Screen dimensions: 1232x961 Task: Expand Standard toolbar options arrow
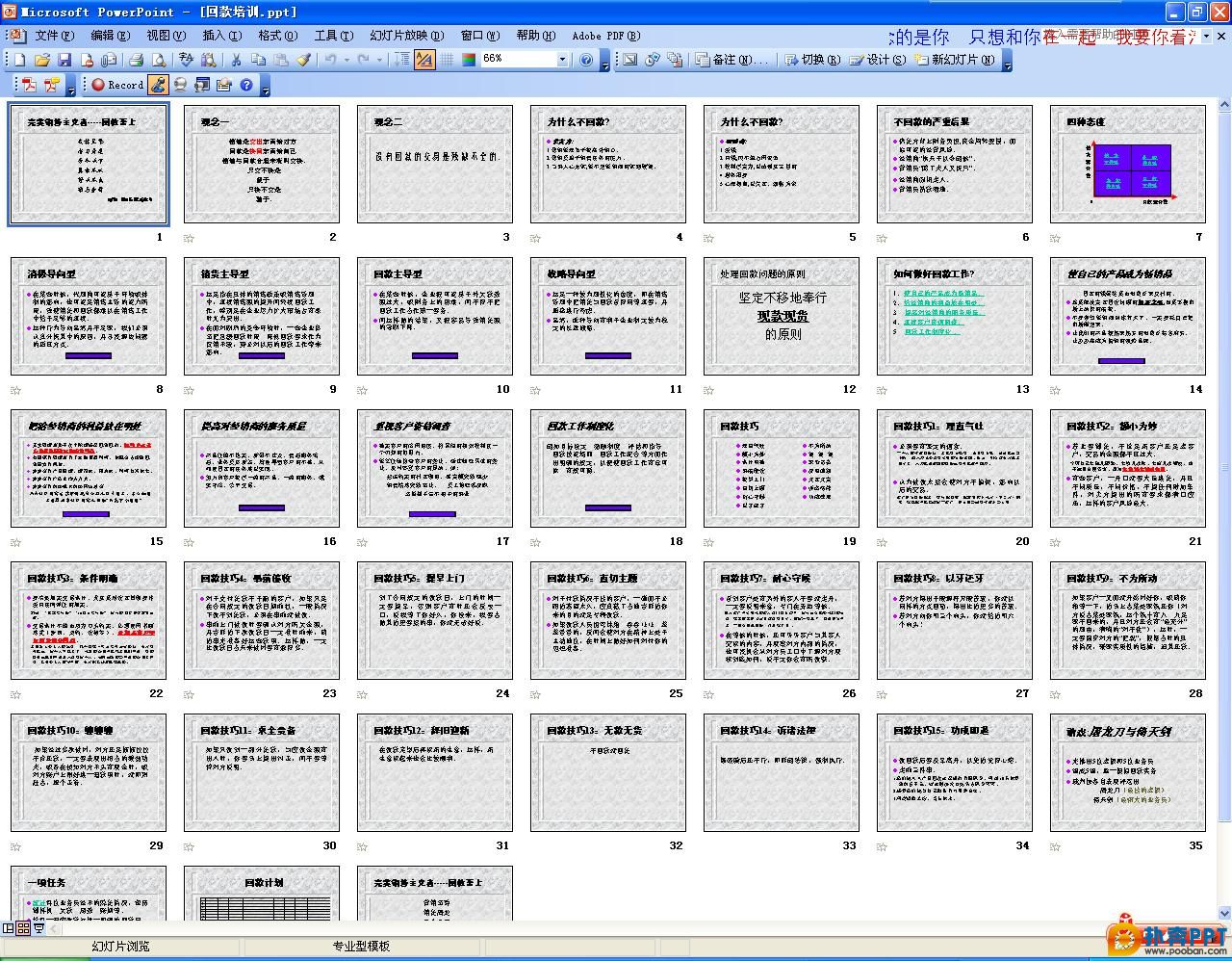click(x=604, y=62)
